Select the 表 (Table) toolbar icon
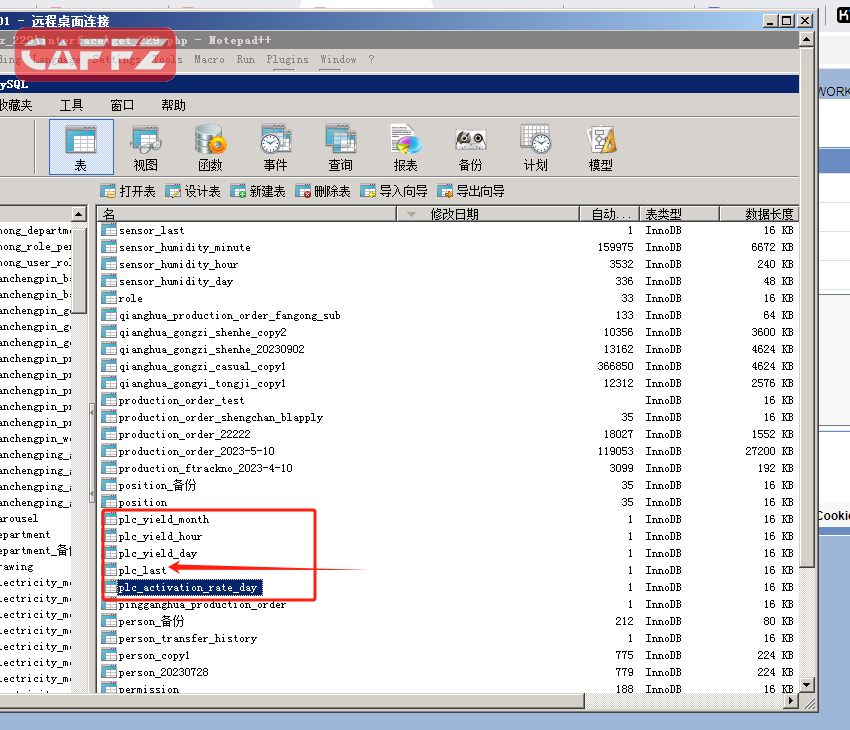Image resolution: width=850 pixels, height=730 pixels. [x=81, y=147]
